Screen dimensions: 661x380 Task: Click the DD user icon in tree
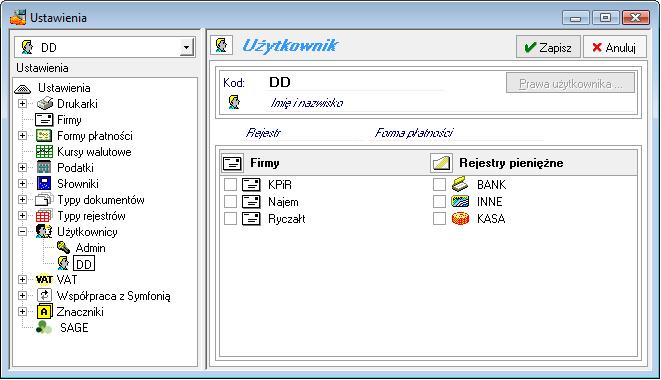(x=63, y=264)
